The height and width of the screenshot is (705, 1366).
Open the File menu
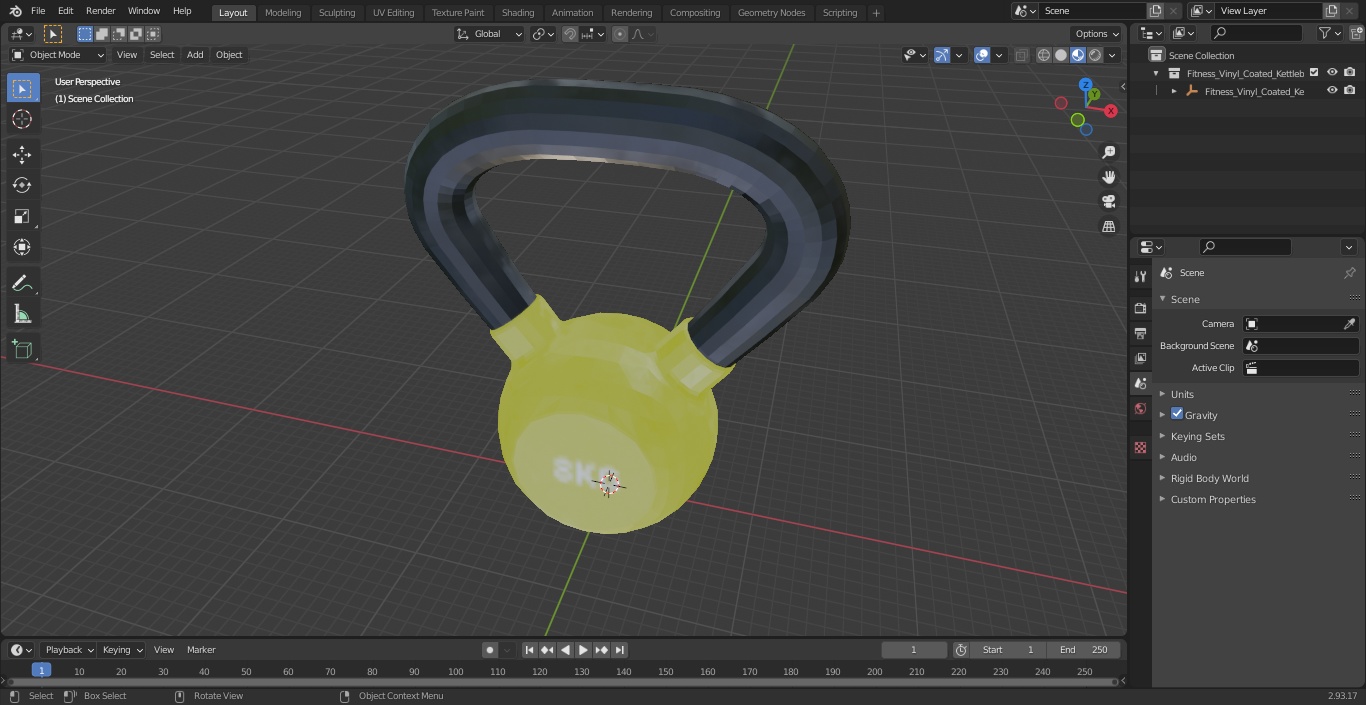pyautogui.click(x=38, y=11)
